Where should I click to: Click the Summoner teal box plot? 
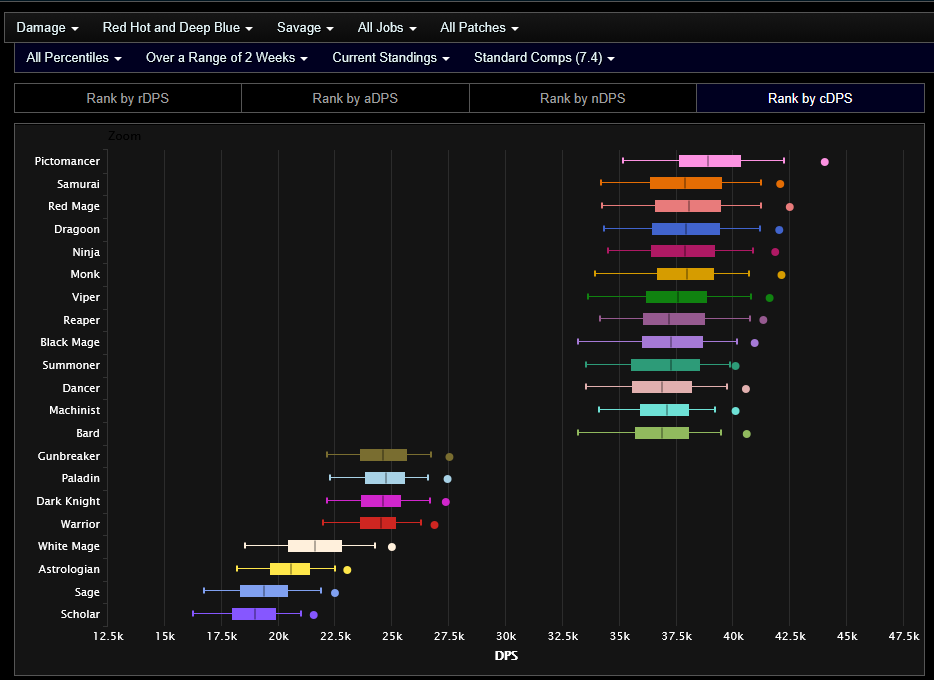(665, 365)
